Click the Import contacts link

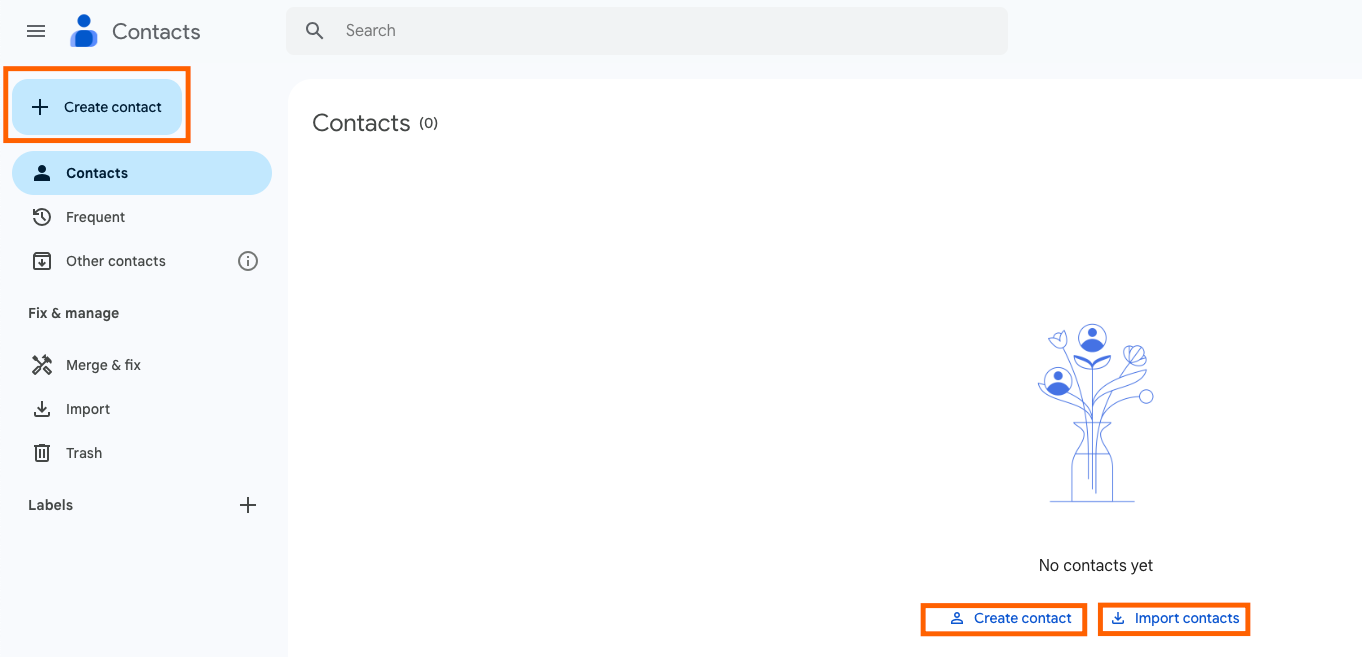click(x=1175, y=618)
